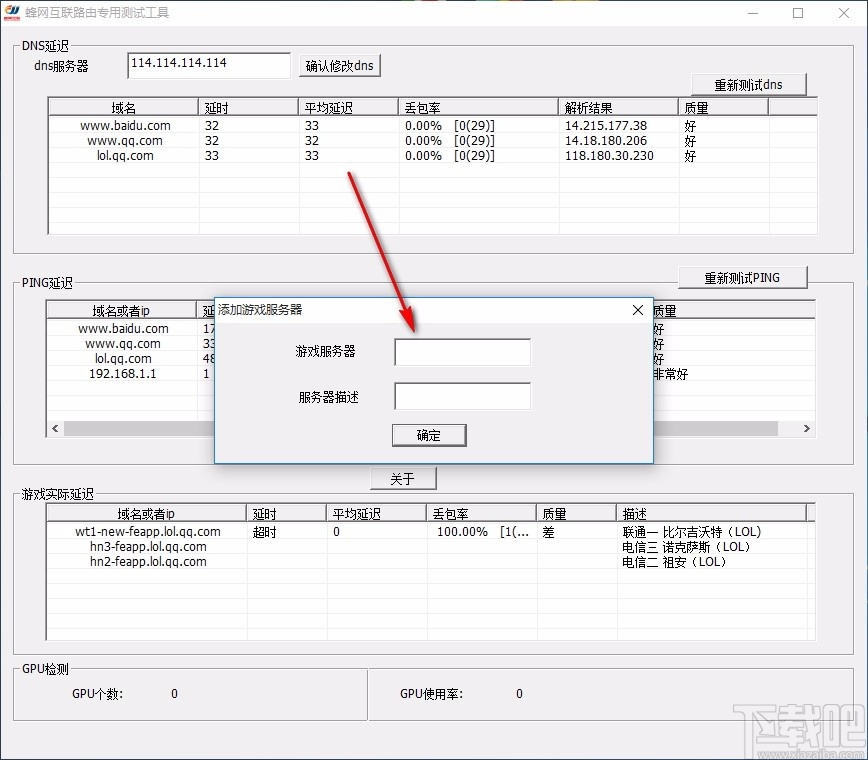The height and width of the screenshot is (760, 868).
Task: Open the 关于 dialog
Action: pos(403,478)
